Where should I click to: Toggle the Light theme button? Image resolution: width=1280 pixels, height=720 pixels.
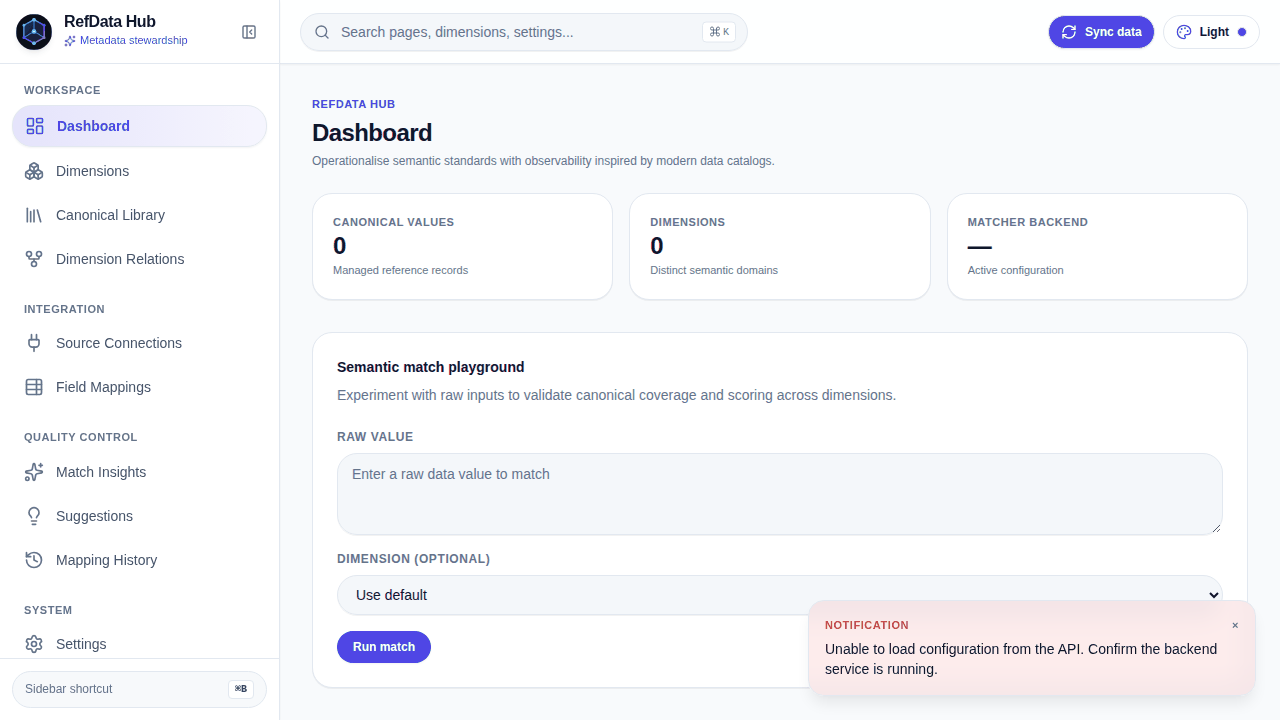pos(1211,32)
